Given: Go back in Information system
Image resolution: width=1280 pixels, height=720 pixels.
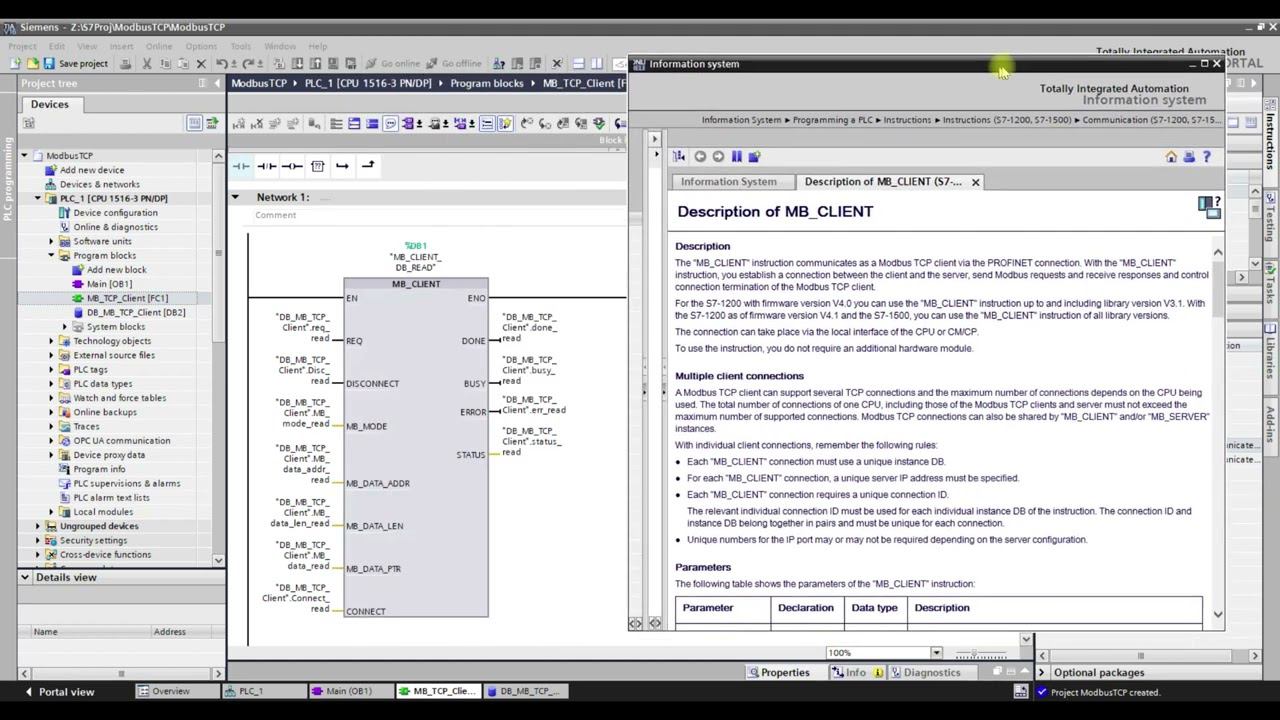Looking at the screenshot, I should click(x=700, y=157).
